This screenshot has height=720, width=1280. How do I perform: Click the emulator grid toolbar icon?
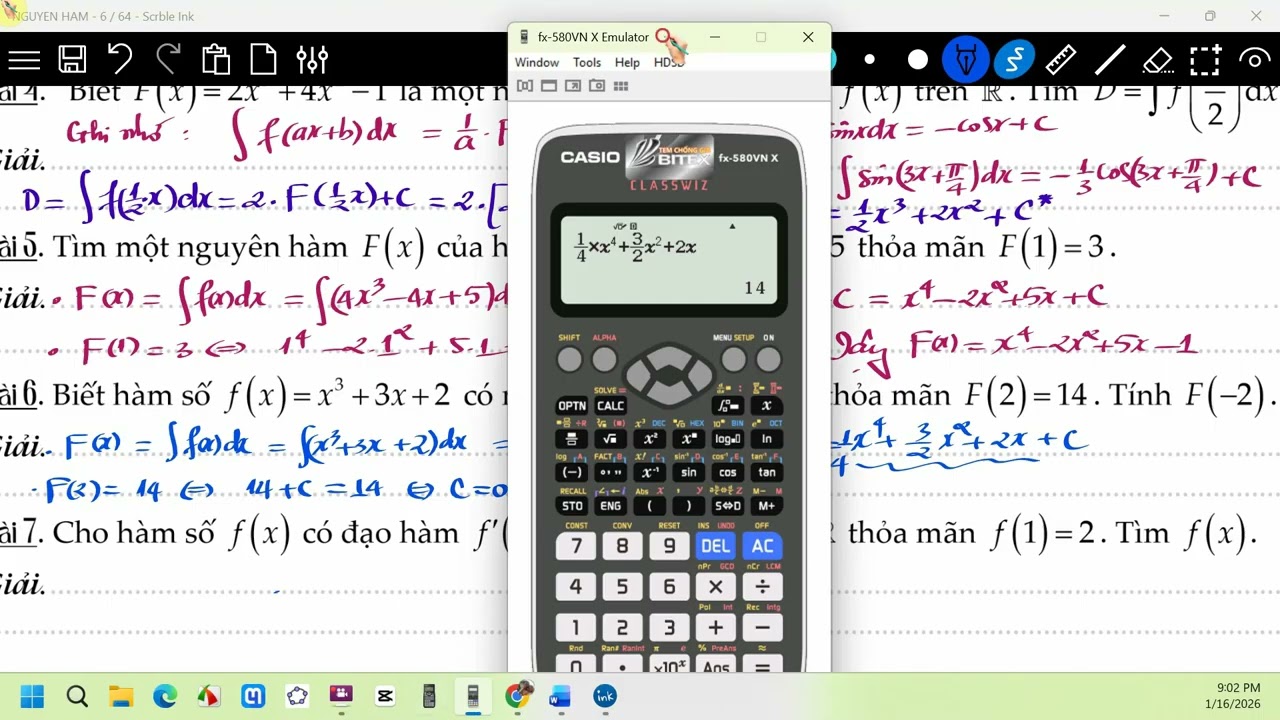click(620, 86)
